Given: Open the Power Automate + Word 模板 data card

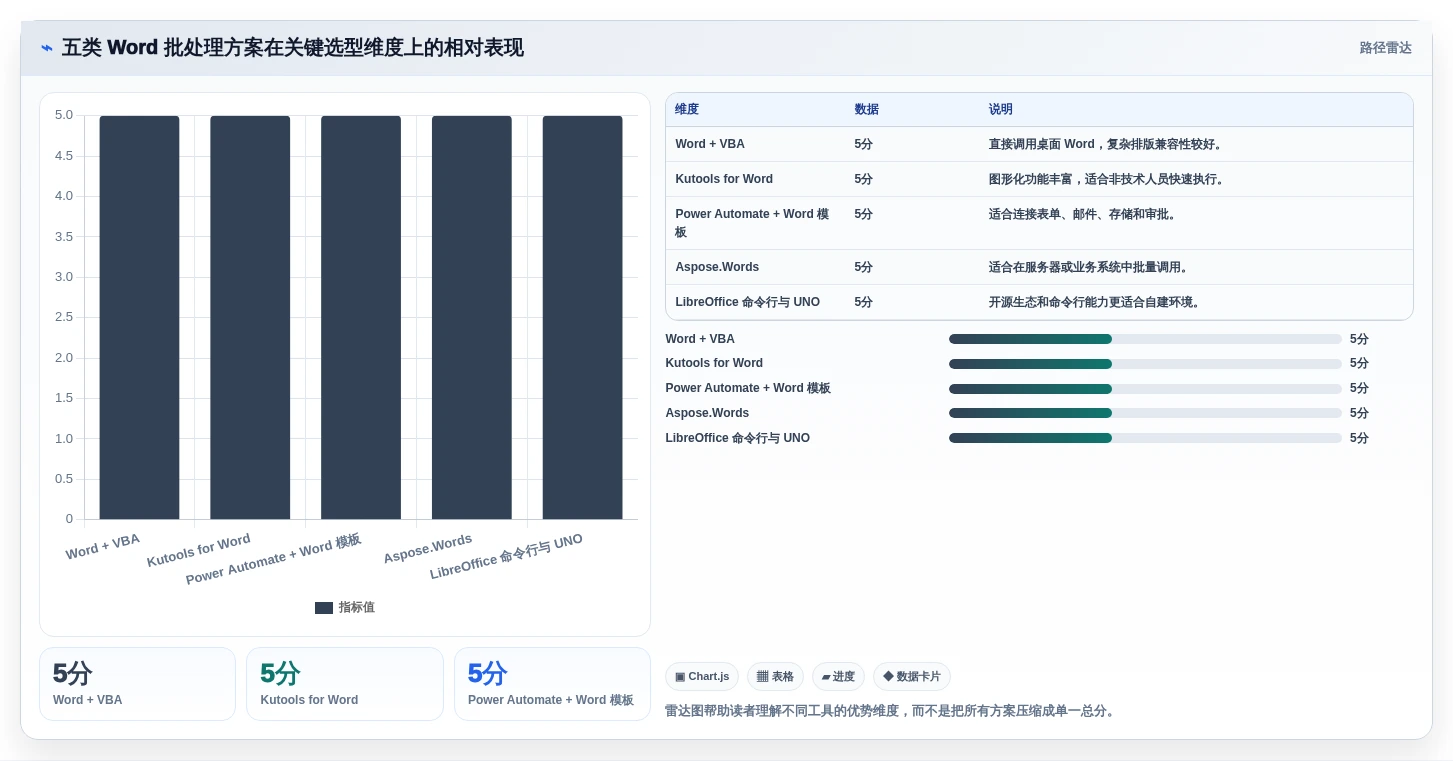Looking at the screenshot, I should pos(552,684).
